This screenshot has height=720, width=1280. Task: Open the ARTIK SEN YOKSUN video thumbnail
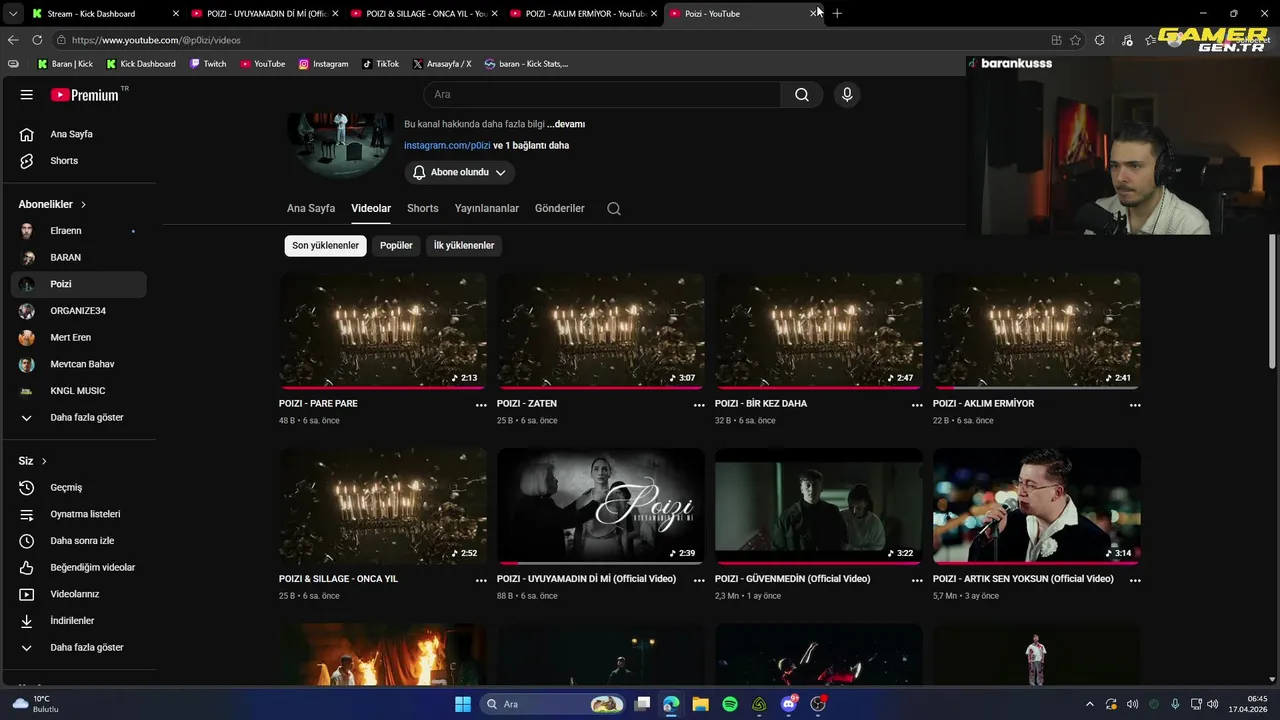click(1037, 506)
